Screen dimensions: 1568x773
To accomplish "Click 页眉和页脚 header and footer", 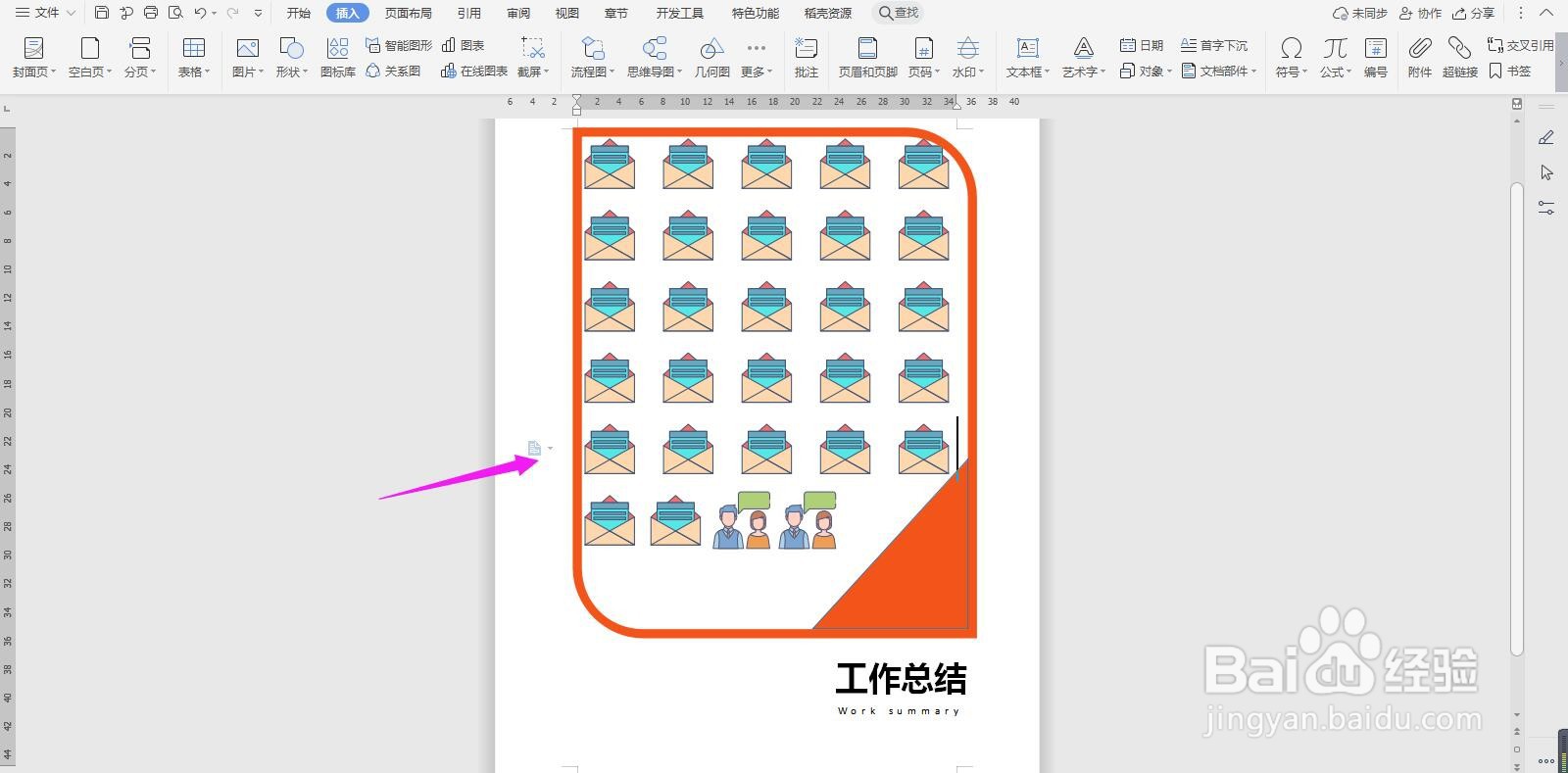I will pyautogui.click(x=868, y=58).
